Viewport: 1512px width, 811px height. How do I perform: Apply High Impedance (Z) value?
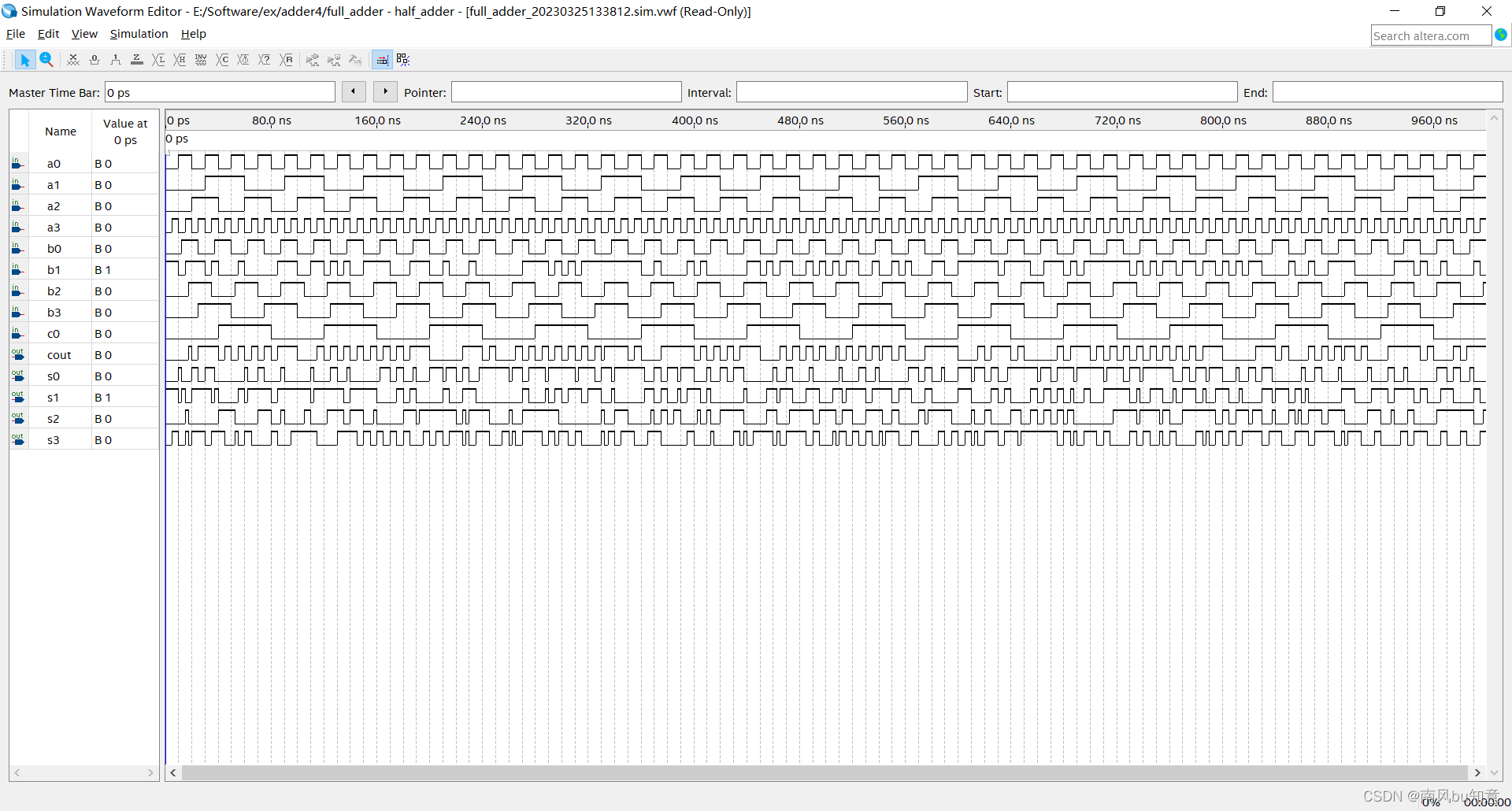tap(137, 60)
